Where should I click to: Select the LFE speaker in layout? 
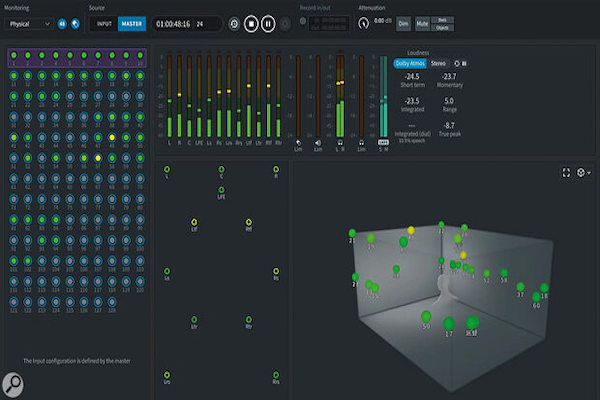(221, 190)
